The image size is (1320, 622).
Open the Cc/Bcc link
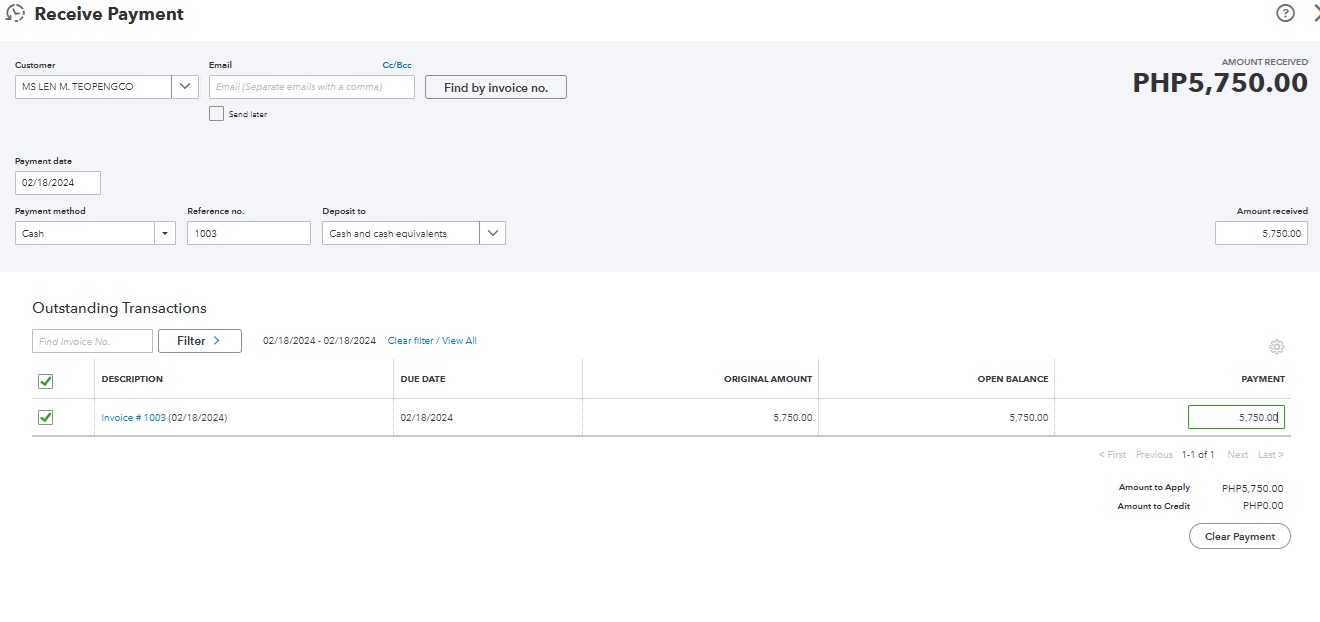(397, 65)
